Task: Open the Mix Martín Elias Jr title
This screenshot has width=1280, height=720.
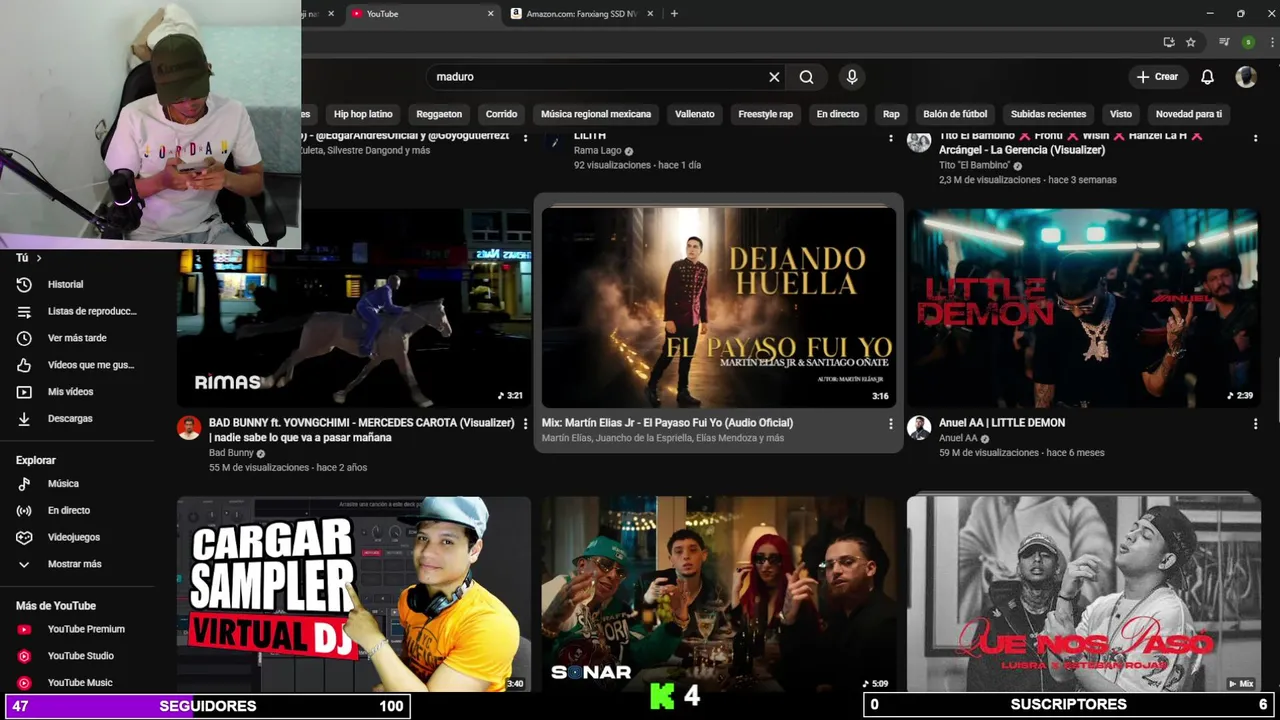Action: 667,423
